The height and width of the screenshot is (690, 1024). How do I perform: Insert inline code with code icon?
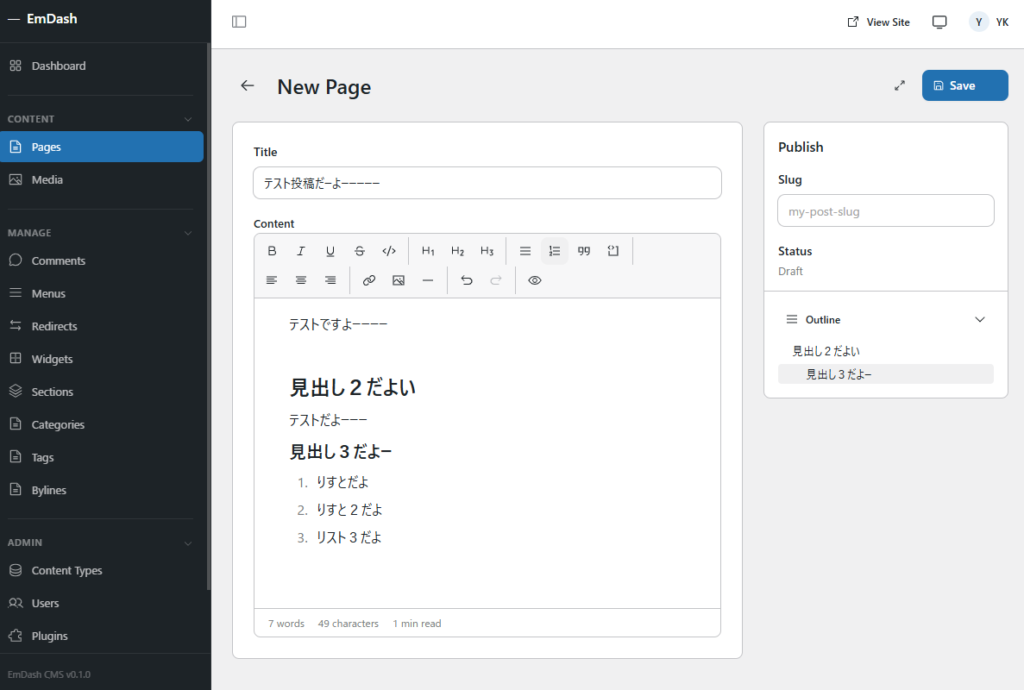coord(389,251)
